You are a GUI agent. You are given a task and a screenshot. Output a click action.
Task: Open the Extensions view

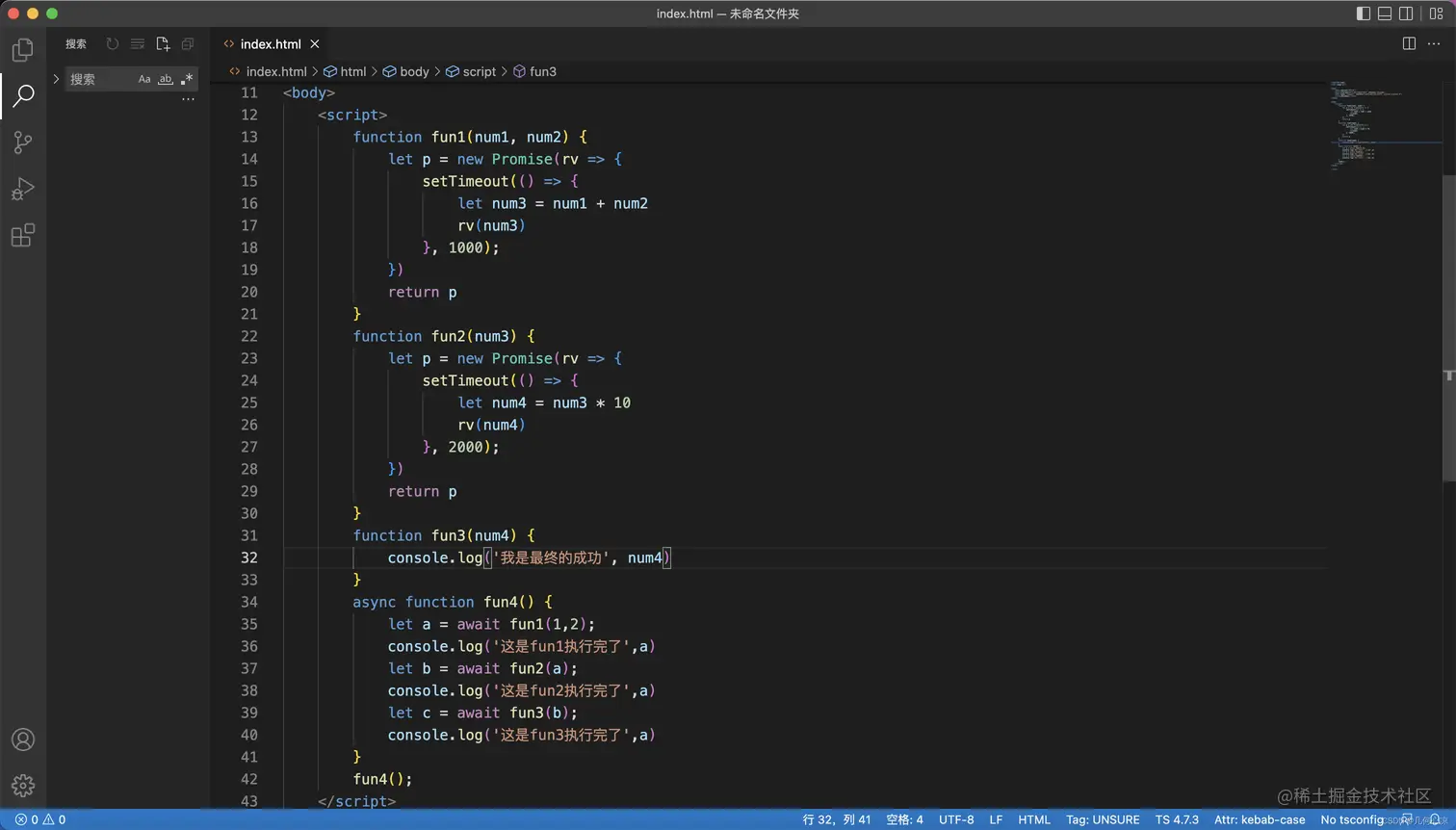point(23,235)
